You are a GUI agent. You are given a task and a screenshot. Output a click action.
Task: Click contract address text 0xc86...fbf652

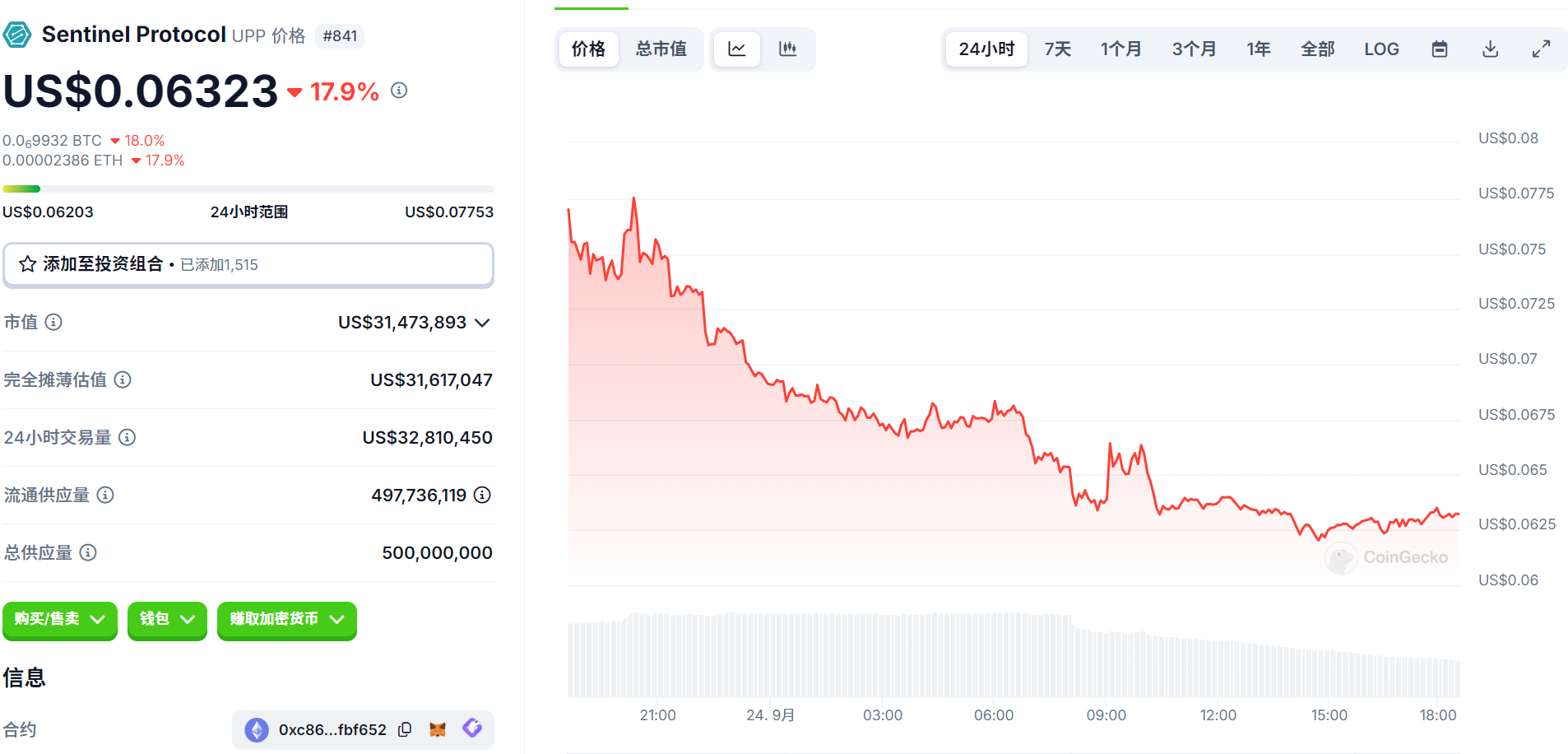coord(332,729)
